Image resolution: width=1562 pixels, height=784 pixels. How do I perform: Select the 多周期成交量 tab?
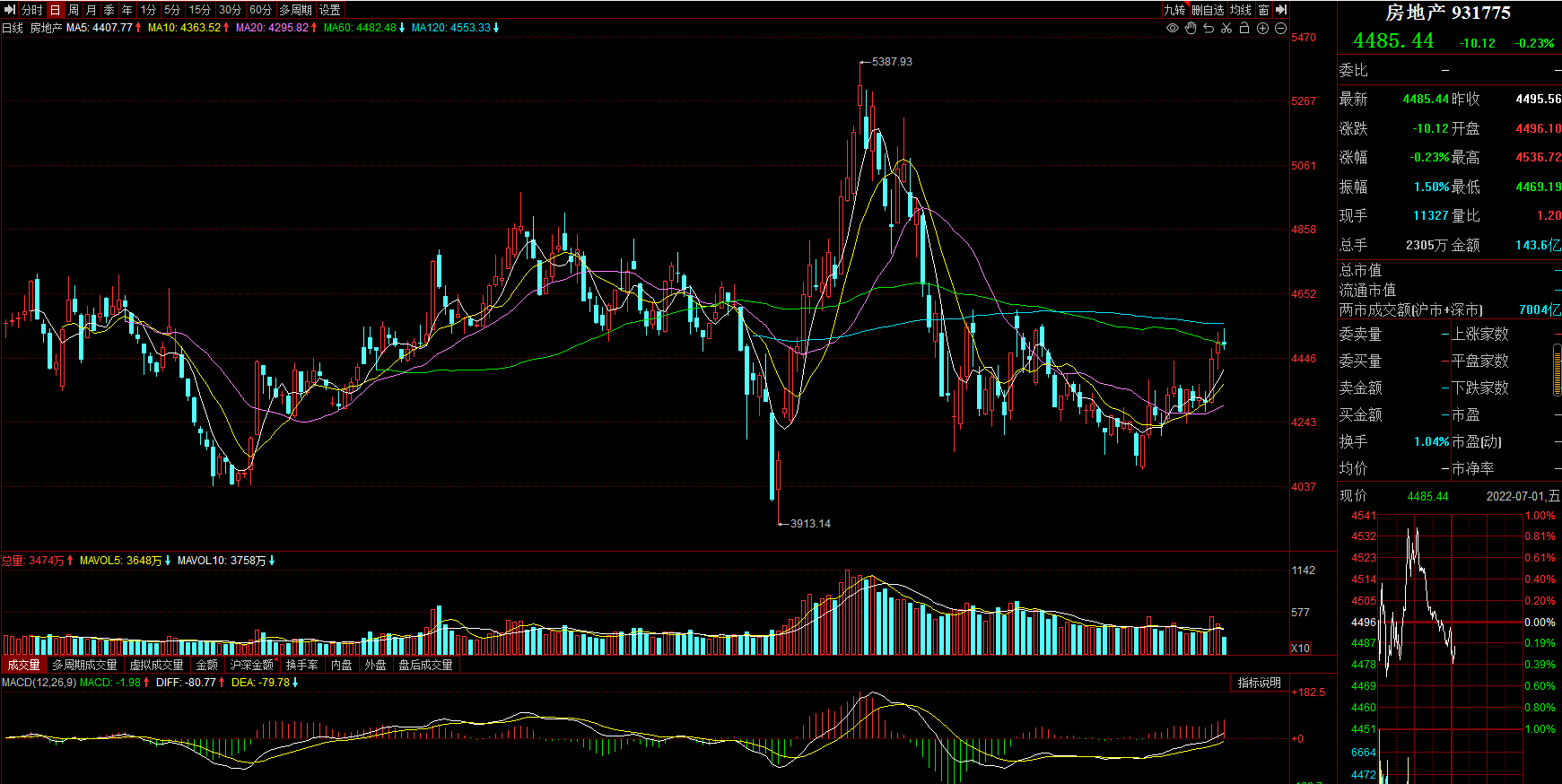(84, 665)
